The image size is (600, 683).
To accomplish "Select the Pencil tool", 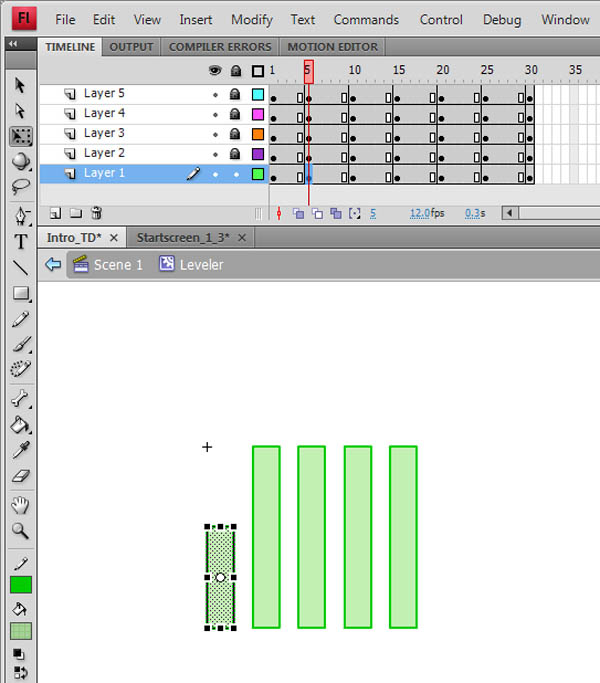I will [20, 319].
